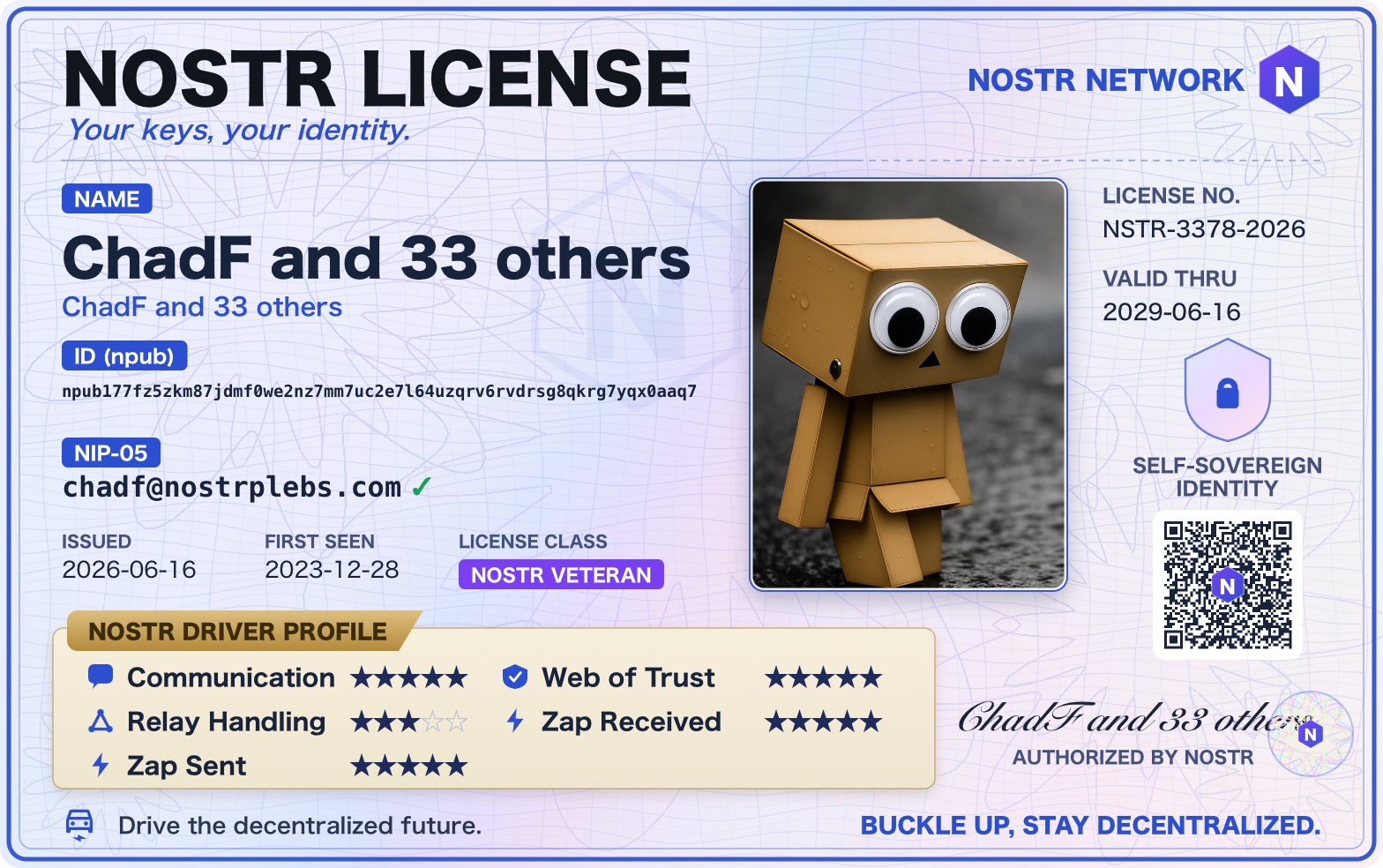The height and width of the screenshot is (868, 1383).
Task: Click the tagline "Your keys, your identity."
Action: [x=240, y=130]
